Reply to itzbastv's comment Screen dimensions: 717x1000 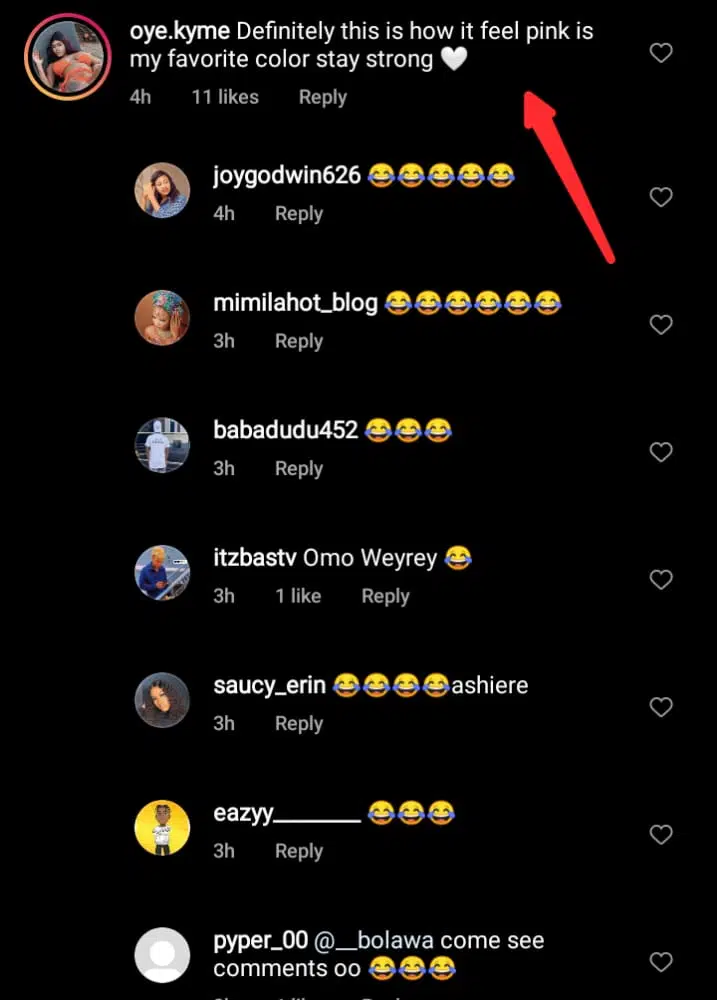click(x=385, y=596)
